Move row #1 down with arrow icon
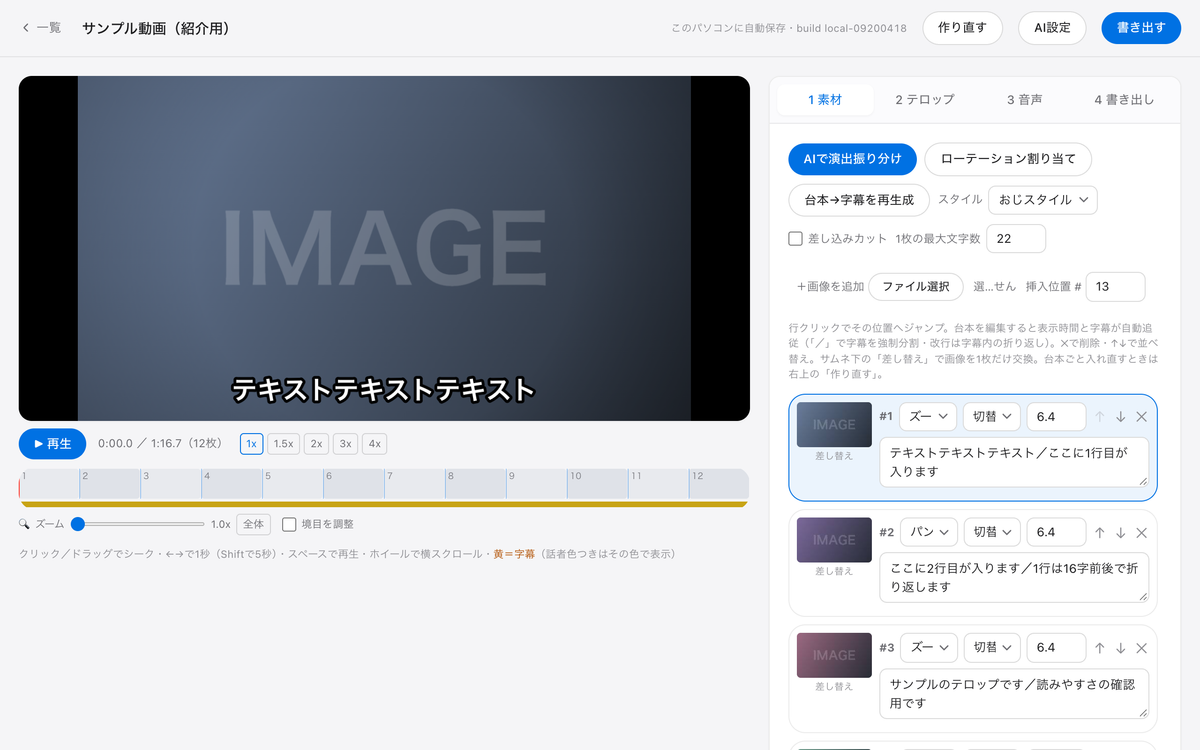Image resolution: width=1200 pixels, height=750 pixels. [x=1121, y=417]
